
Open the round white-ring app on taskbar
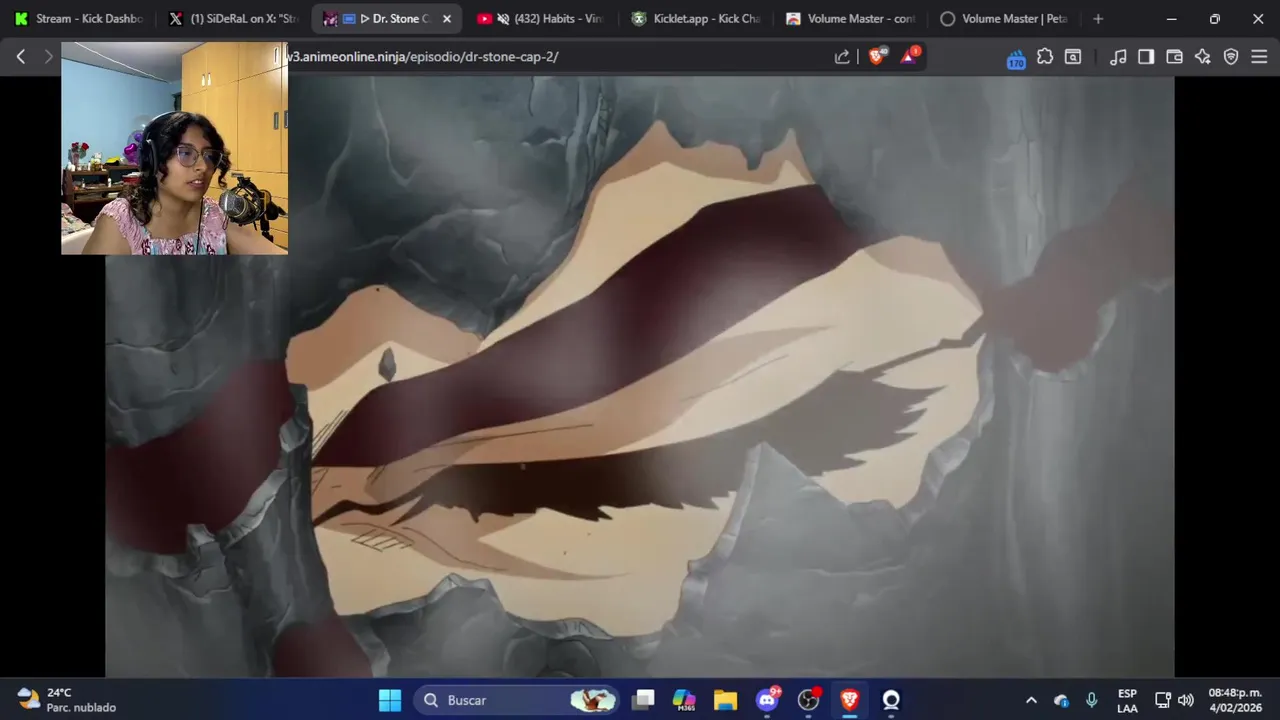891,700
